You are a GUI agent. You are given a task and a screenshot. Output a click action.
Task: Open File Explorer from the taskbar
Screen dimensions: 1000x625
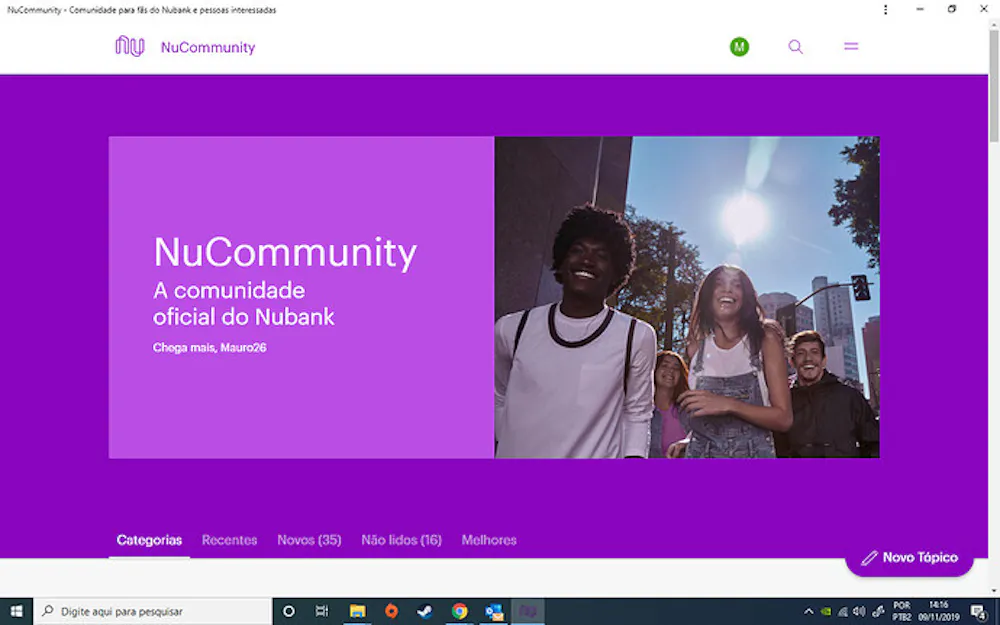click(357, 611)
